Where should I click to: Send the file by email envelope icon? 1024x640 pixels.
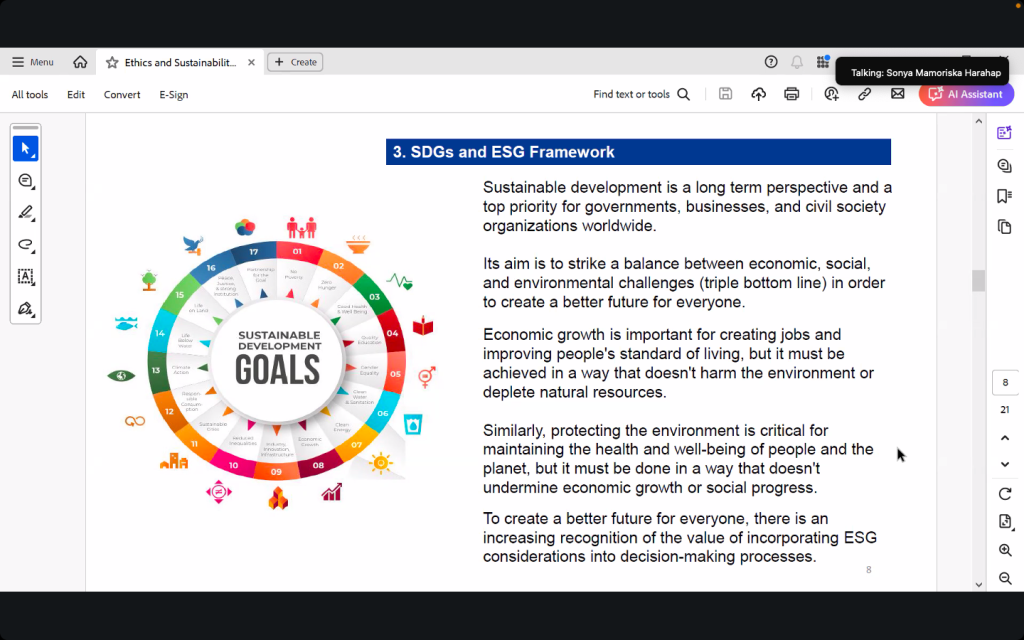(897, 94)
